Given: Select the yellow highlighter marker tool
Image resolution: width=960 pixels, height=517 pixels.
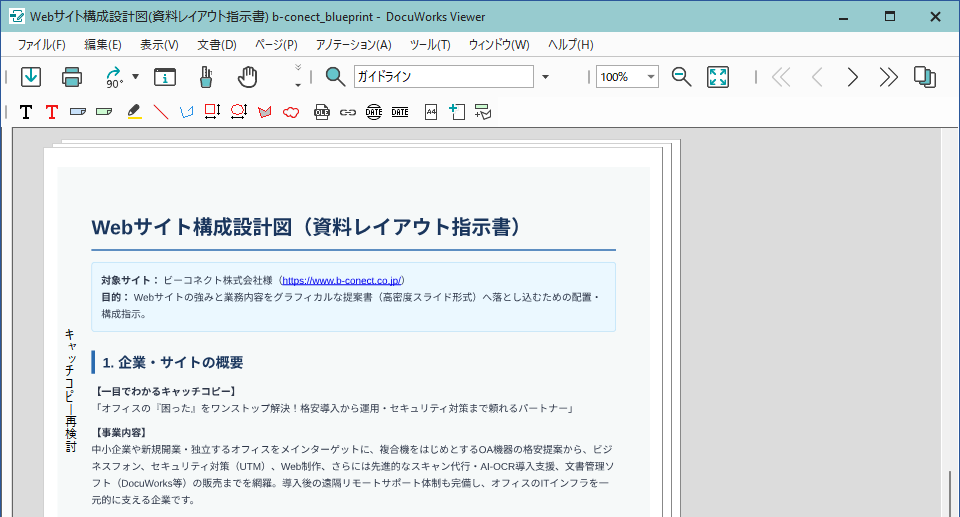Looking at the screenshot, I should coord(134,111).
